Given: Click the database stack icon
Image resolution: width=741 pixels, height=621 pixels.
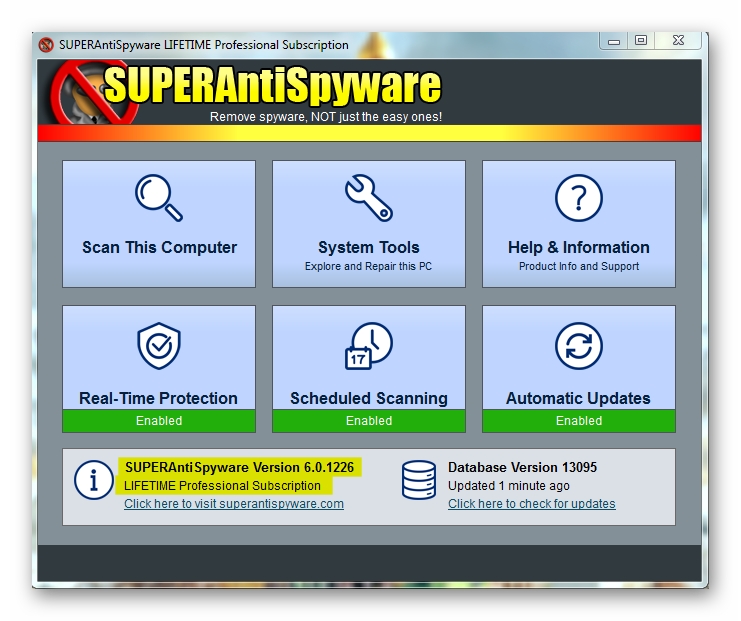Looking at the screenshot, I should point(419,480).
